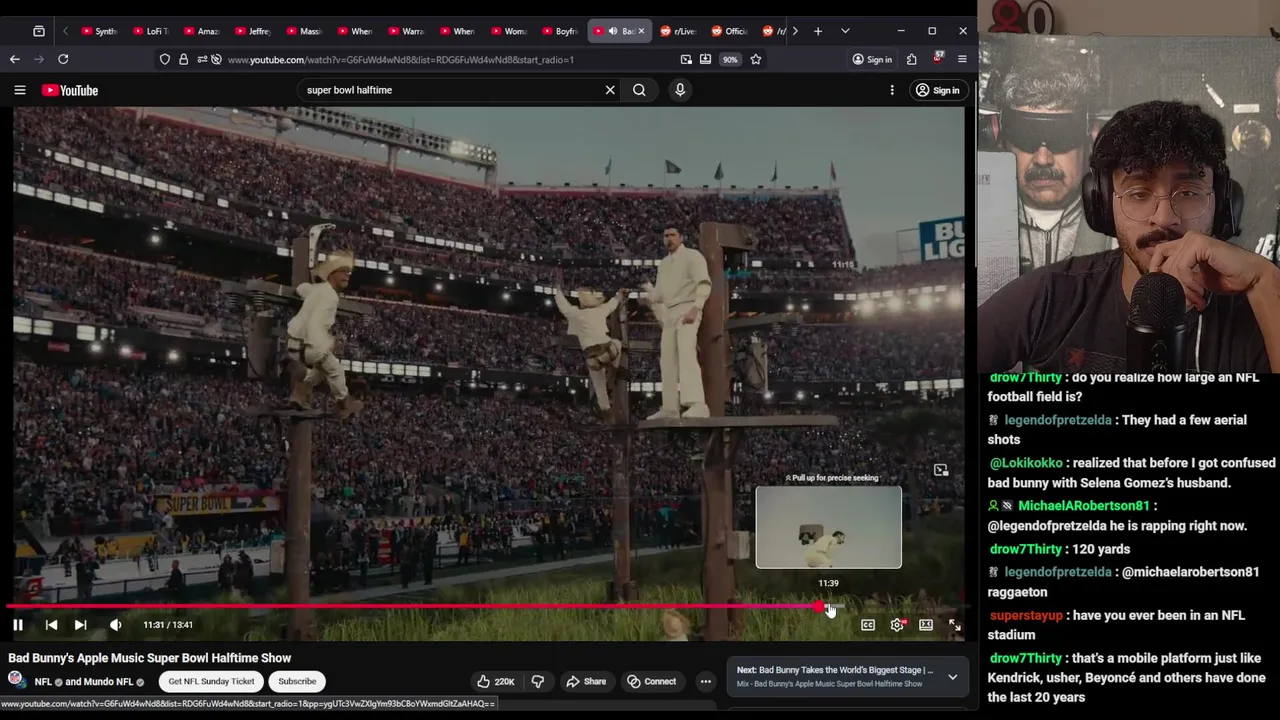Viewport: 1280px width, 720px height.
Task: Click chat username 'superstayup'
Action: (x=1026, y=616)
